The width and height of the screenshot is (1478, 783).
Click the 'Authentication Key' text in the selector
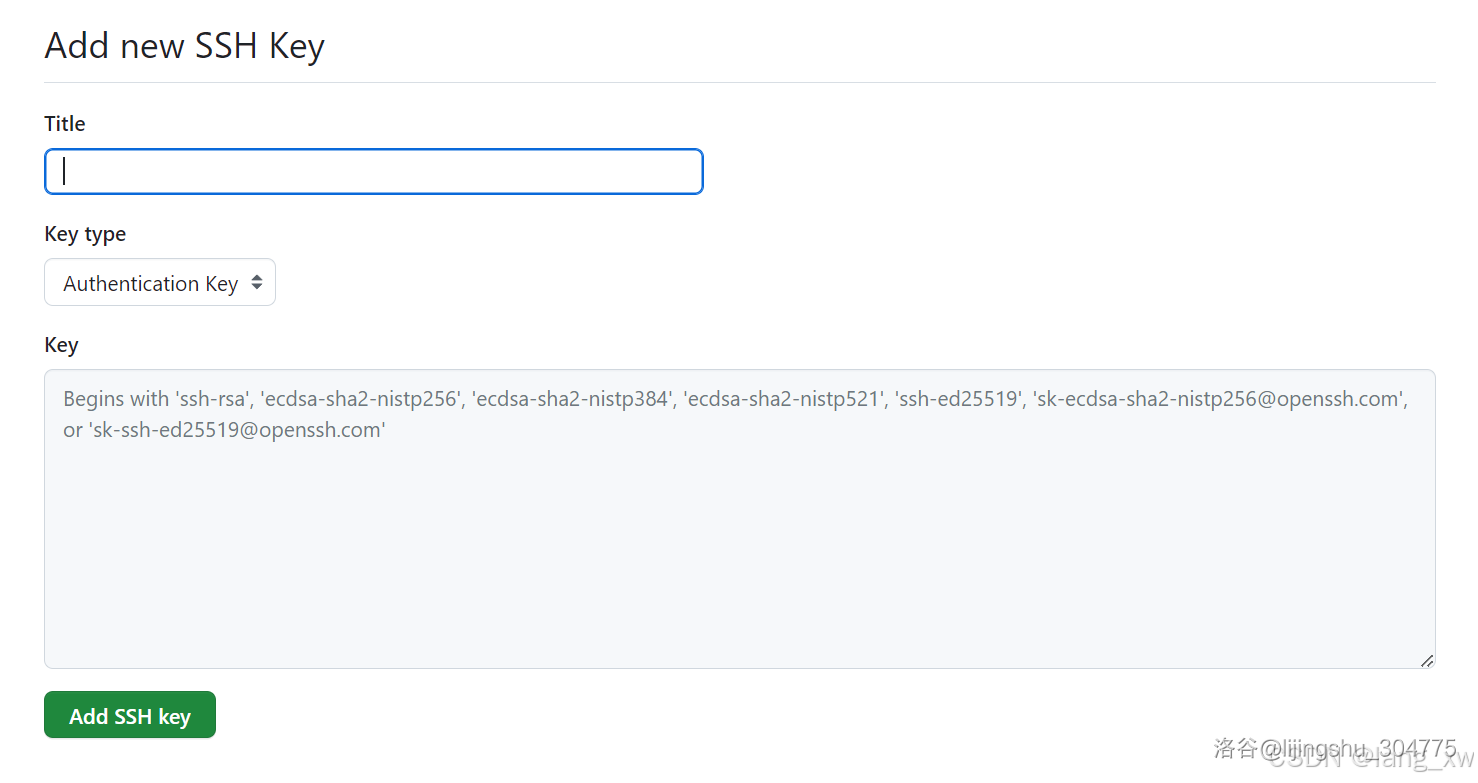[x=150, y=284]
